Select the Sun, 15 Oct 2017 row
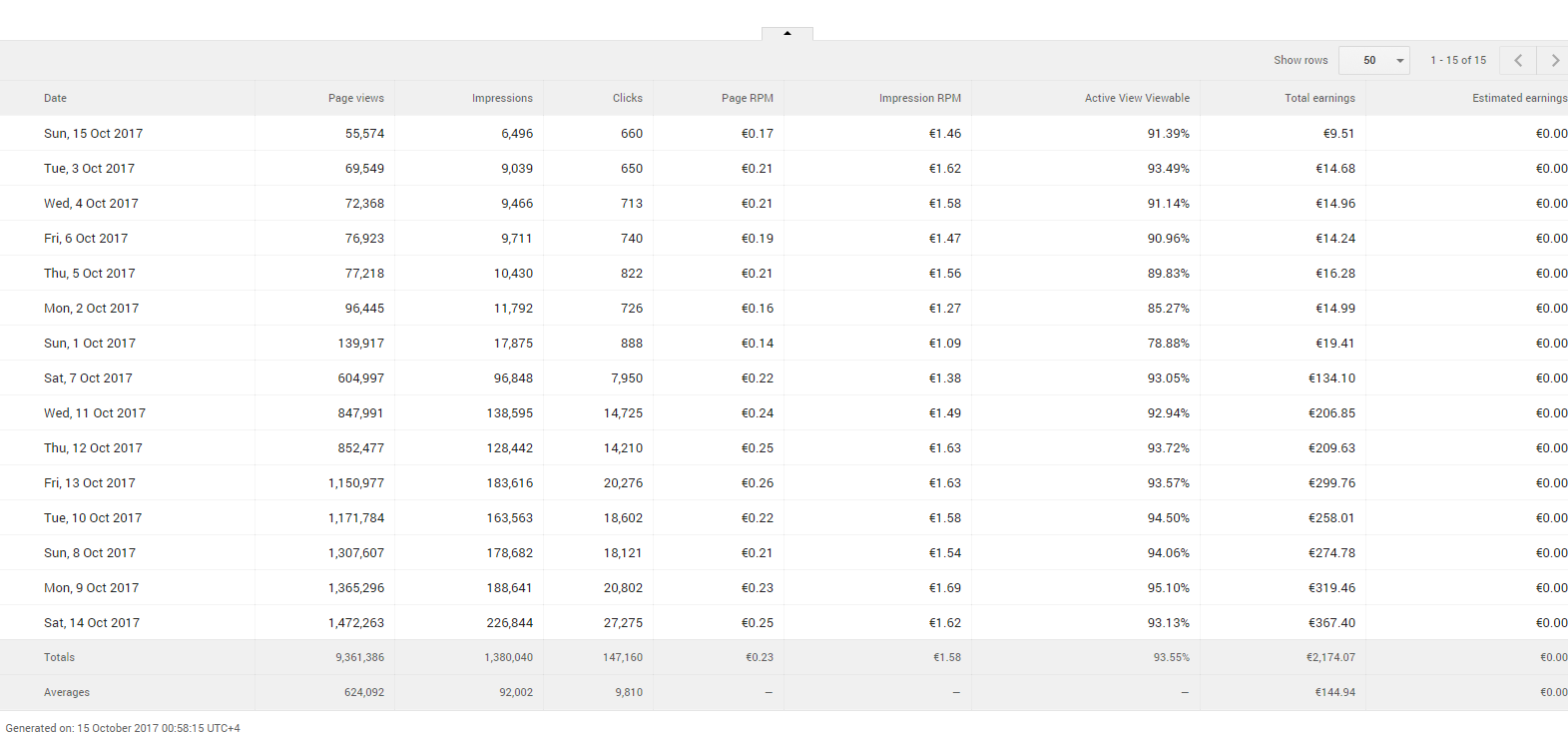This screenshot has width=1568, height=736. [93, 133]
